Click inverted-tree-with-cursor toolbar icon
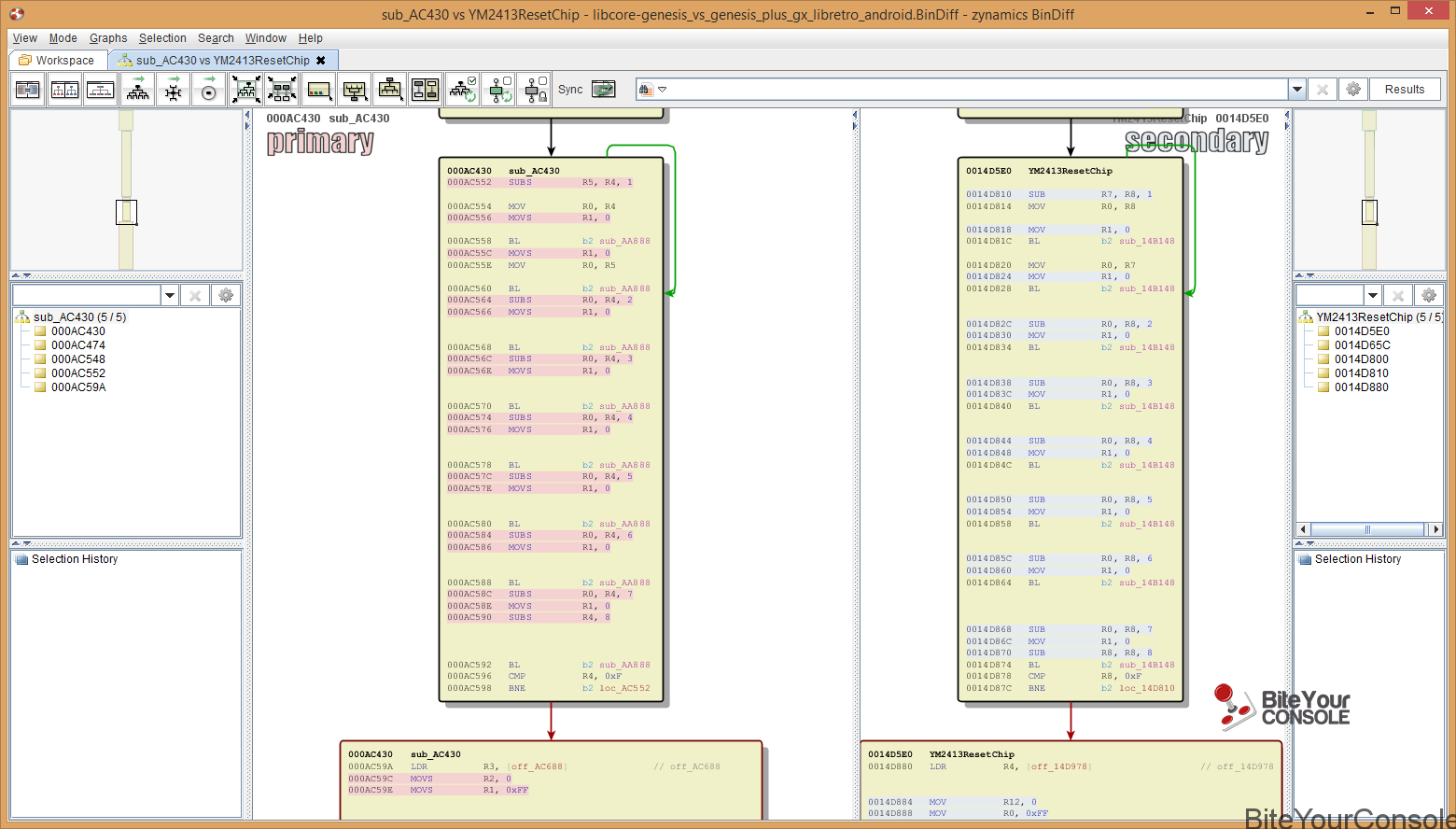 (x=355, y=90)
